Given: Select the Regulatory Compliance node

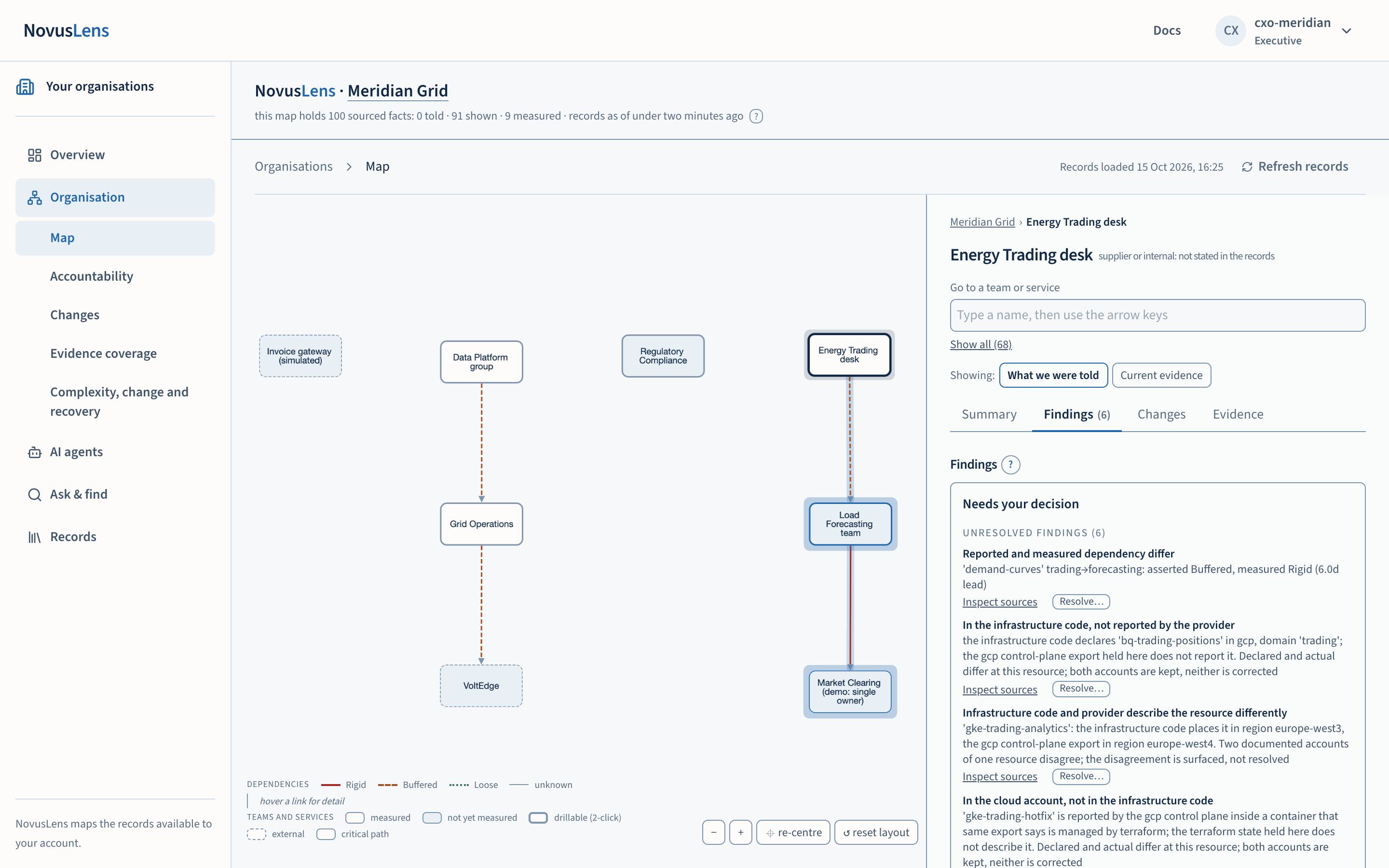Looking at the screenshot, I should (x=662, y=356).
